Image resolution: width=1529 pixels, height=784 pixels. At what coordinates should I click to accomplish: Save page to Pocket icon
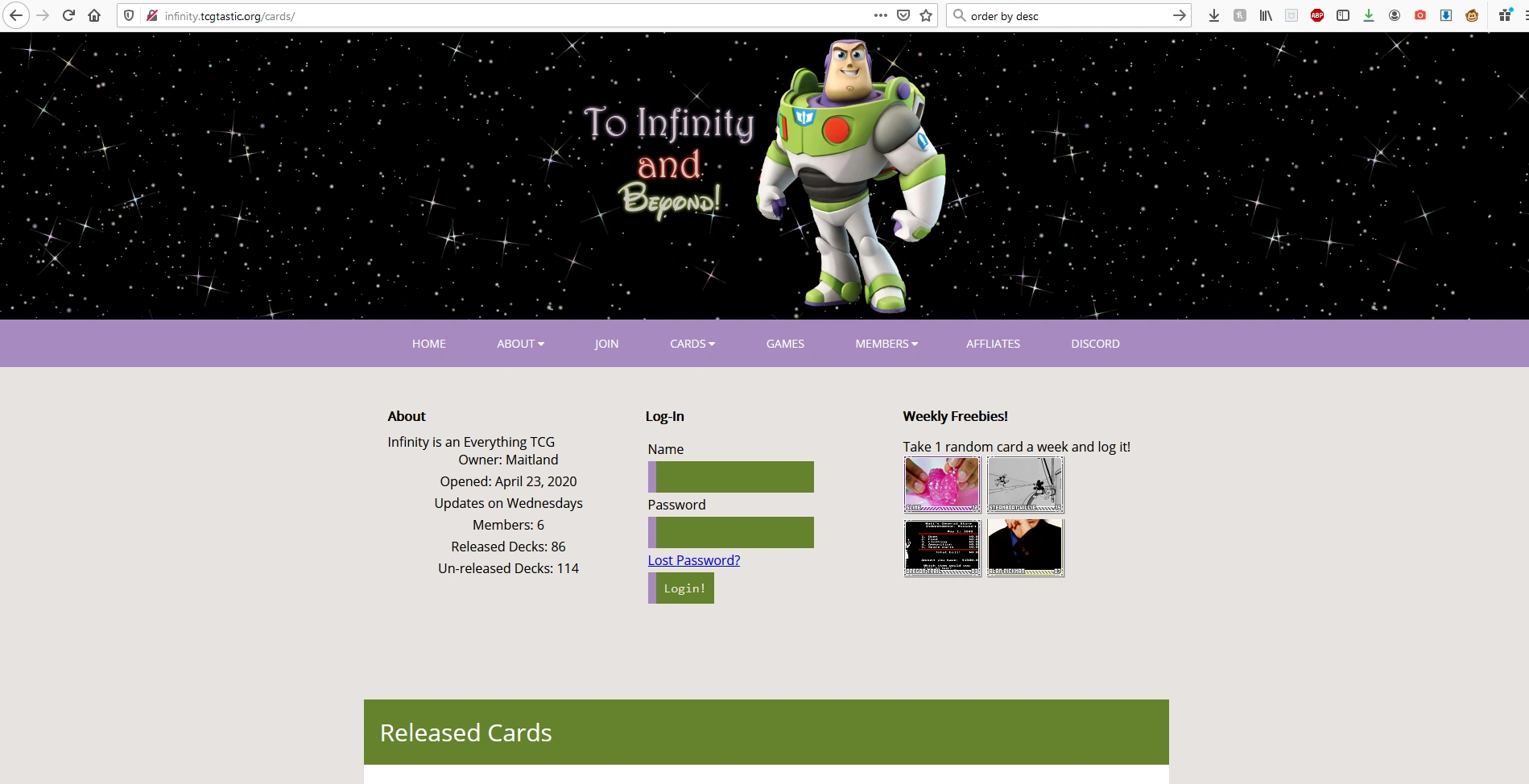tap(903, 15)
